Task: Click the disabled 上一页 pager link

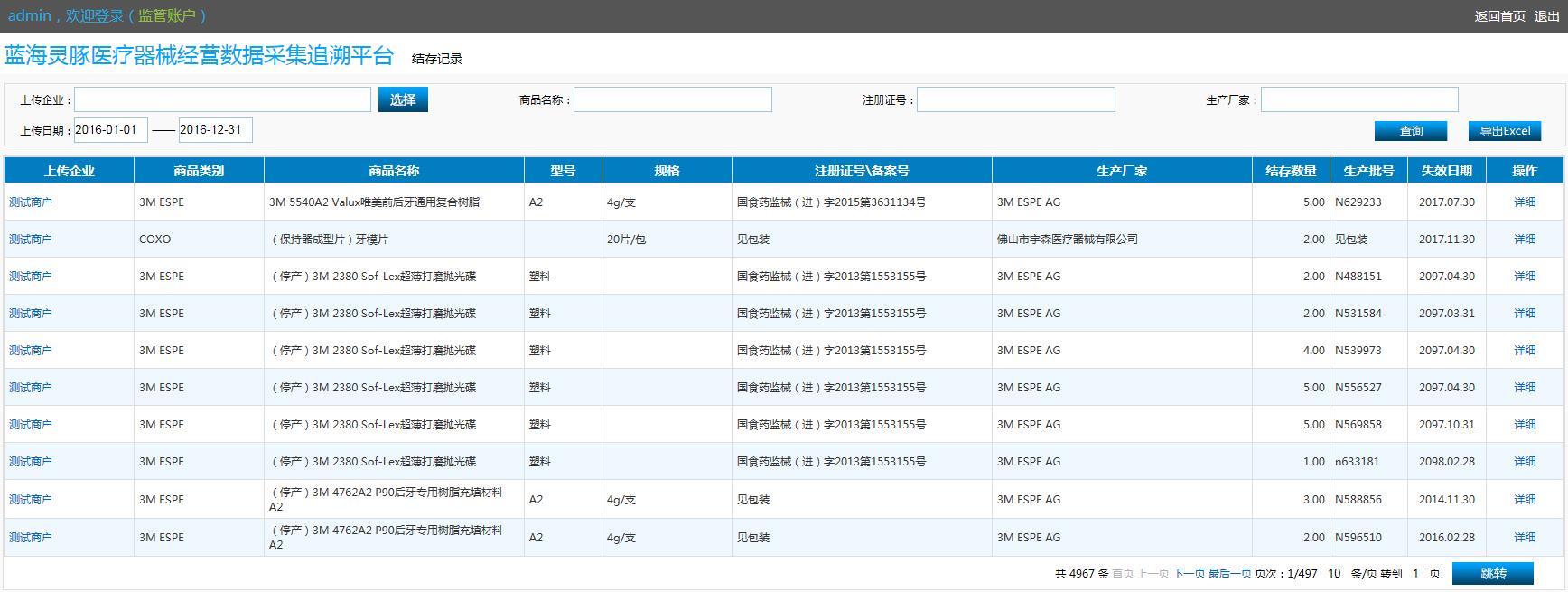Action: 1153,574
